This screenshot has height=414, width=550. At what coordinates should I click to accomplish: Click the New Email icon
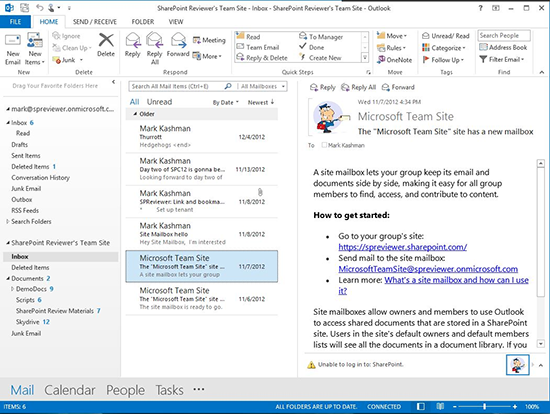coord(13,40)
